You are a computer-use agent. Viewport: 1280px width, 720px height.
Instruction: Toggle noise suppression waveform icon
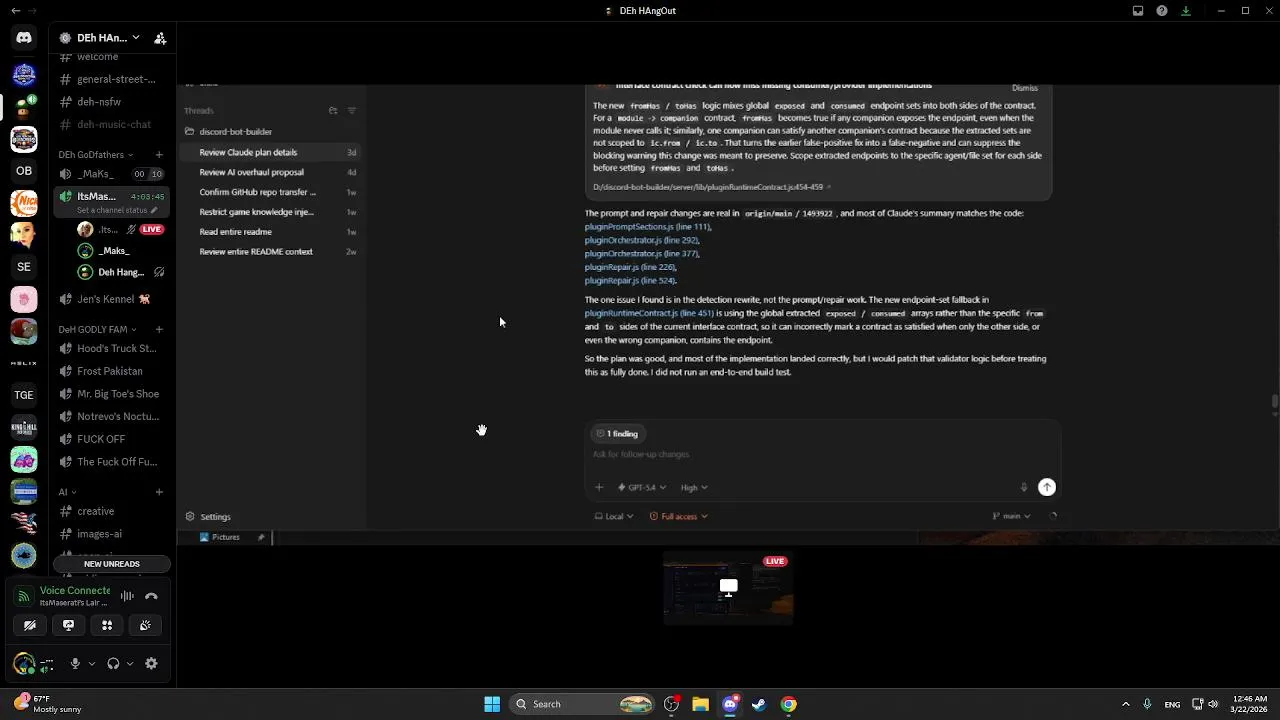coord(127,596)
